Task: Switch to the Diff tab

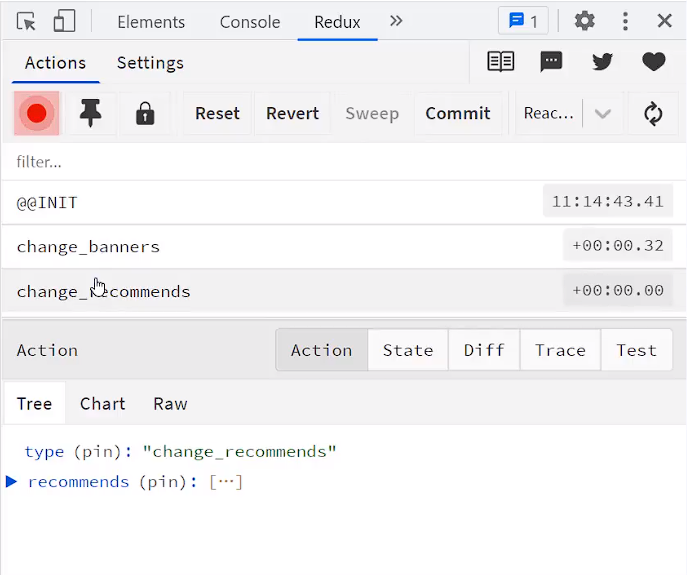Action: pyautogui.click(x=484, y=350)
